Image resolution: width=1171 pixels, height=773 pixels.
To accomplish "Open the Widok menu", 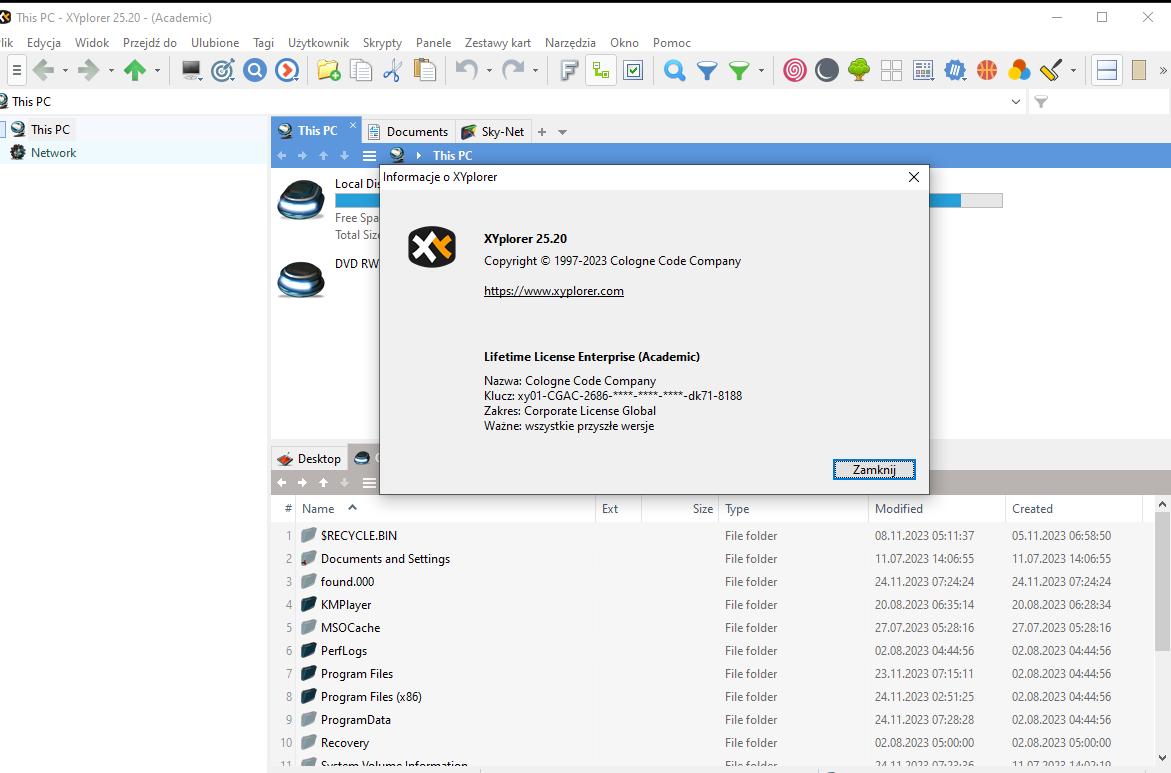I will coord(92,43).
